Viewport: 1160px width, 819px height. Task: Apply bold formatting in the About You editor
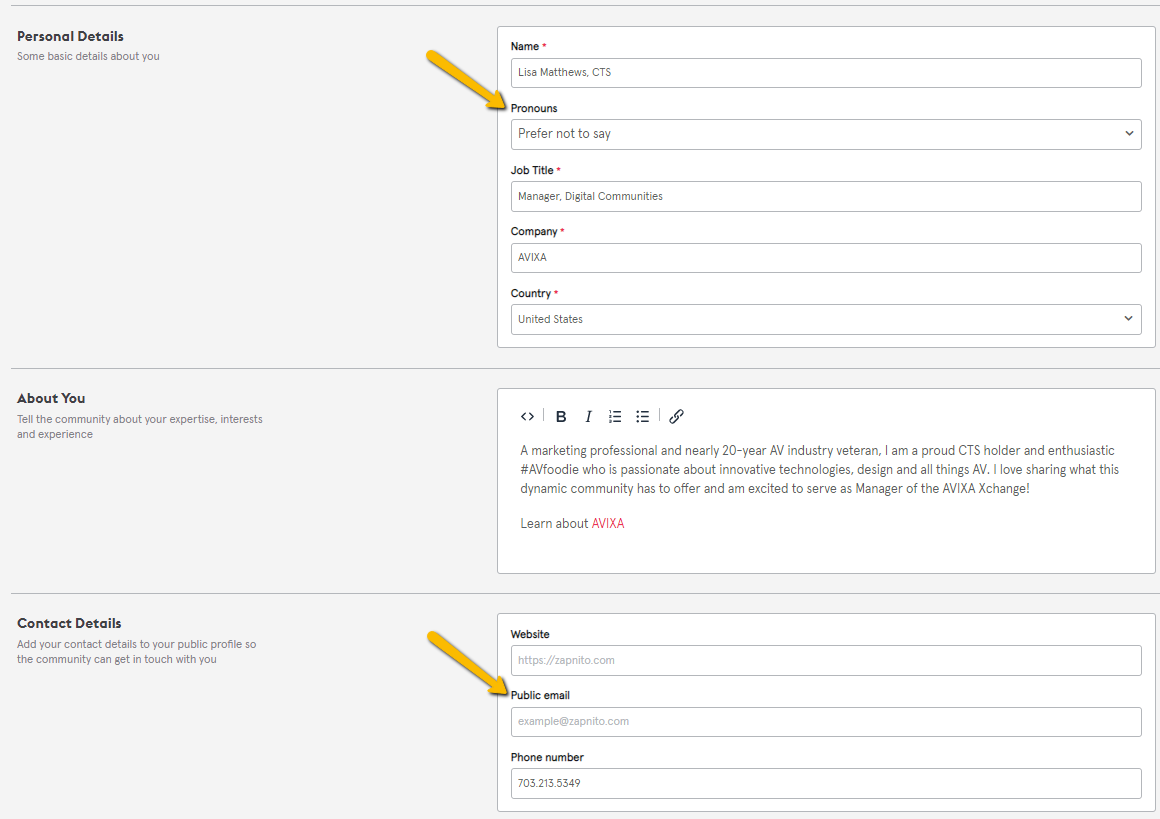tap(561, 416)
